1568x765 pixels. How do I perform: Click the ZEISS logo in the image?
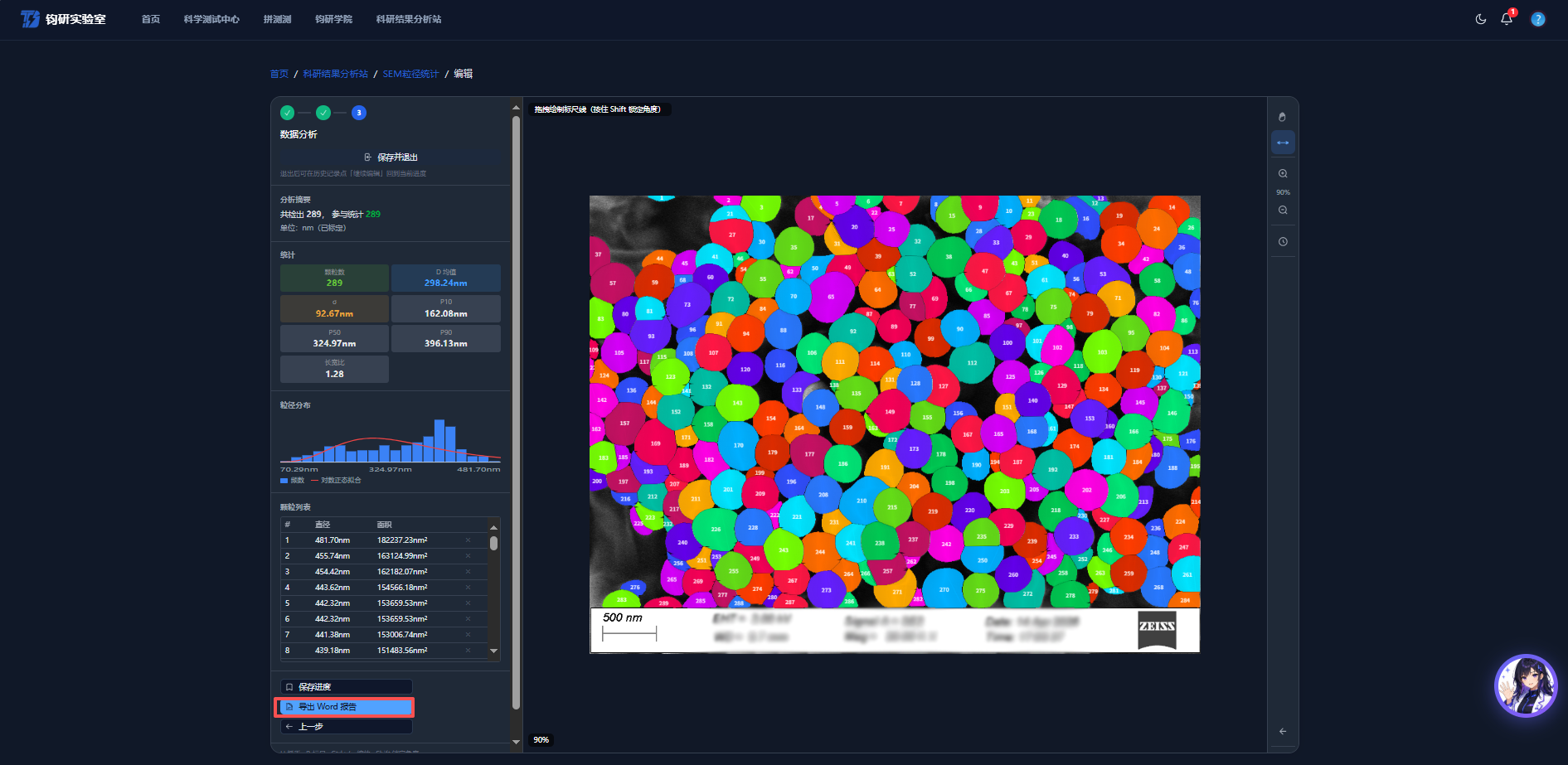1157,631
